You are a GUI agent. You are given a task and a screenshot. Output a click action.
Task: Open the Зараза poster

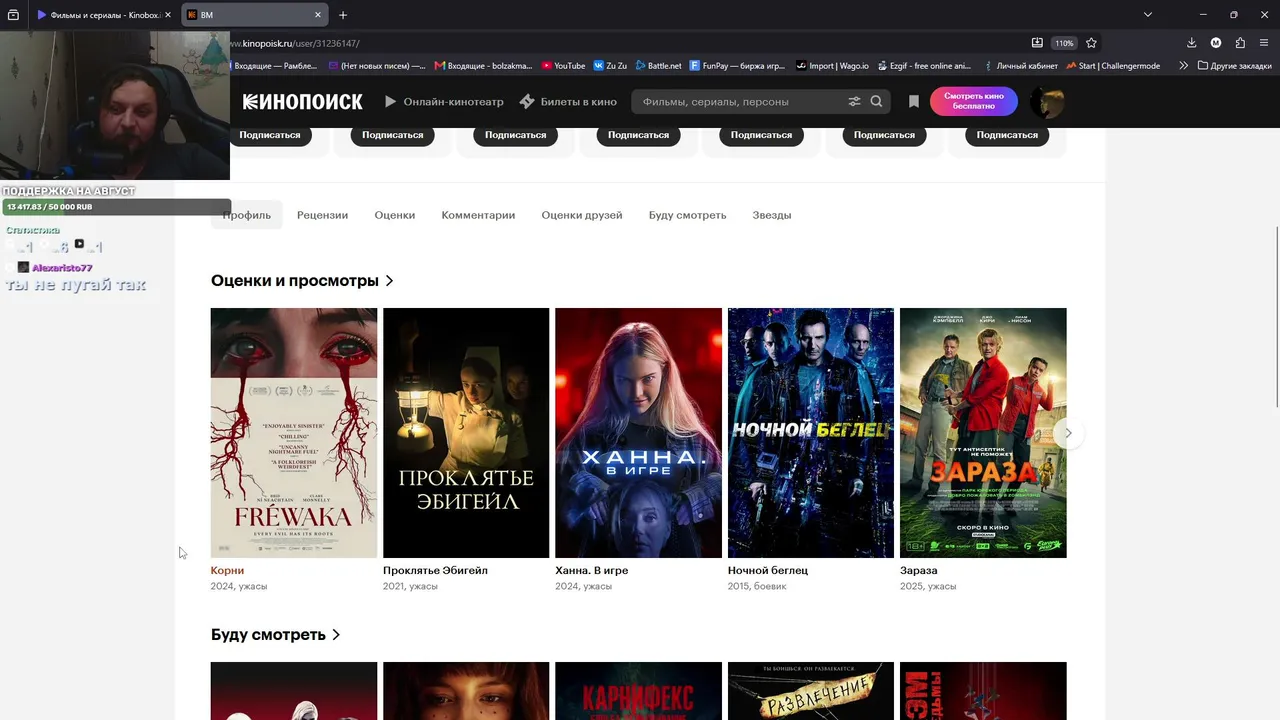pyautogui.click(x=983, y=433)
